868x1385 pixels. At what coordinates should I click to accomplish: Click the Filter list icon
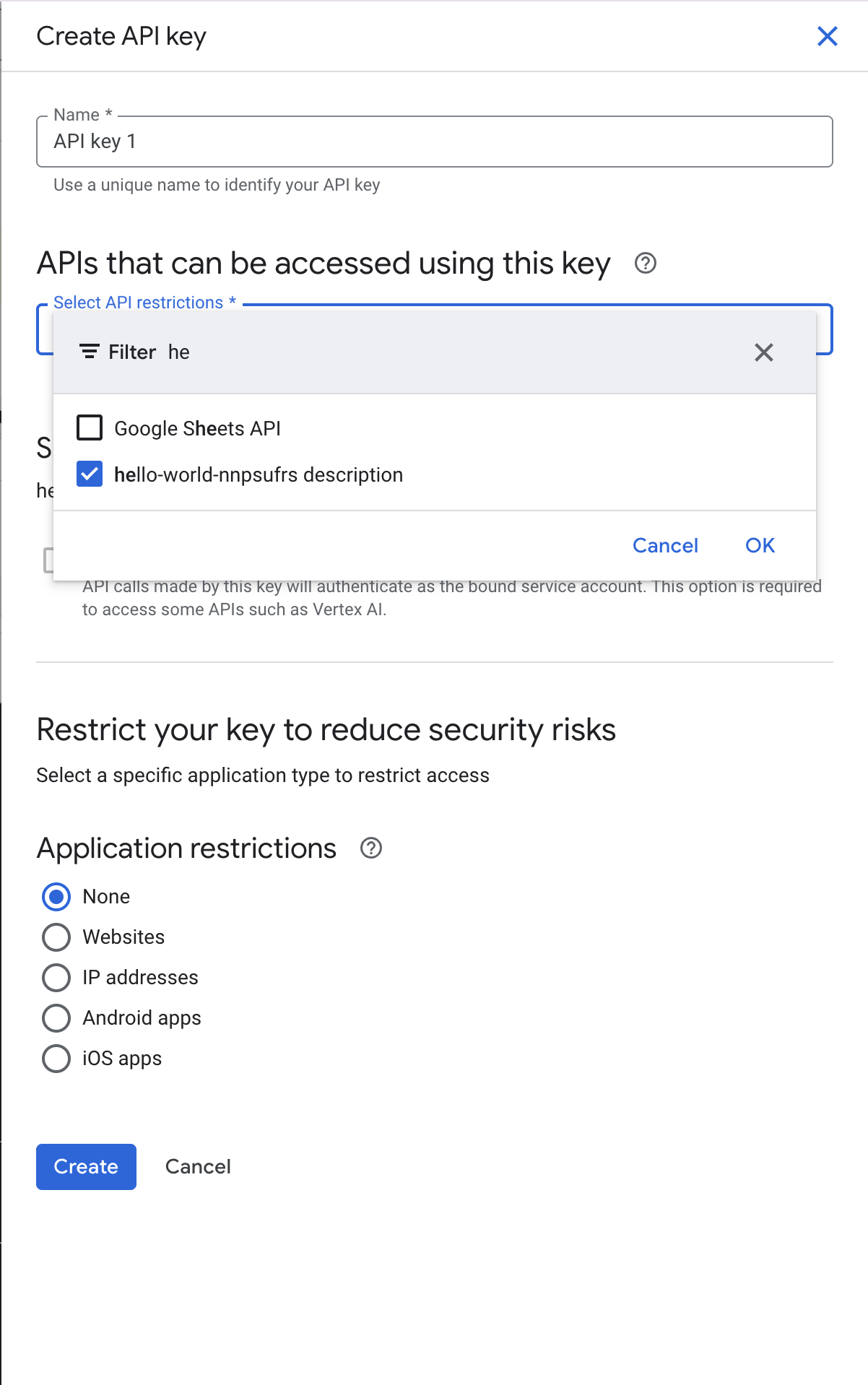(x=90, y=352)
